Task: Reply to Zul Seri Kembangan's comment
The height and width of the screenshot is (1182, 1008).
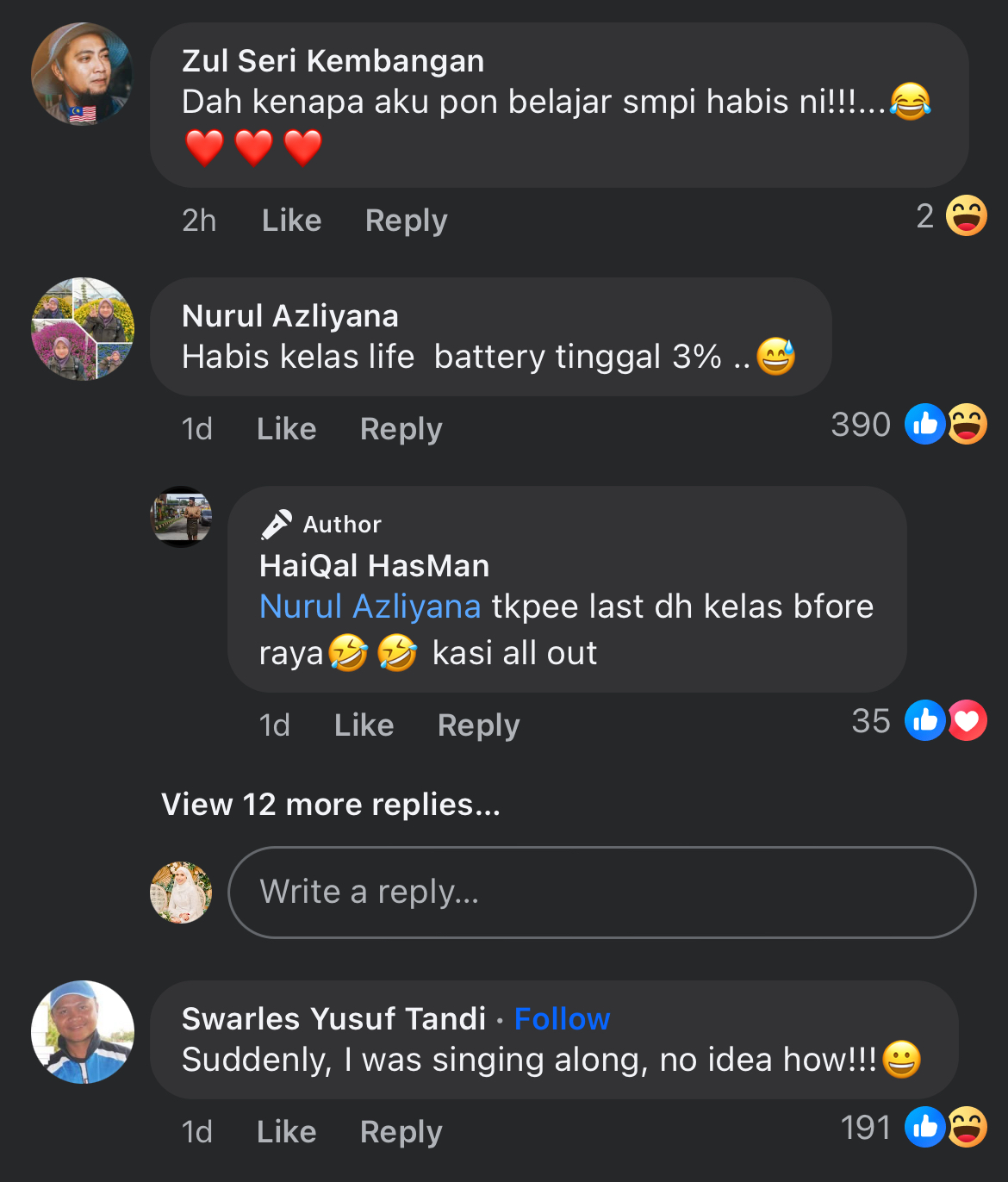Action: coord(406,221)
